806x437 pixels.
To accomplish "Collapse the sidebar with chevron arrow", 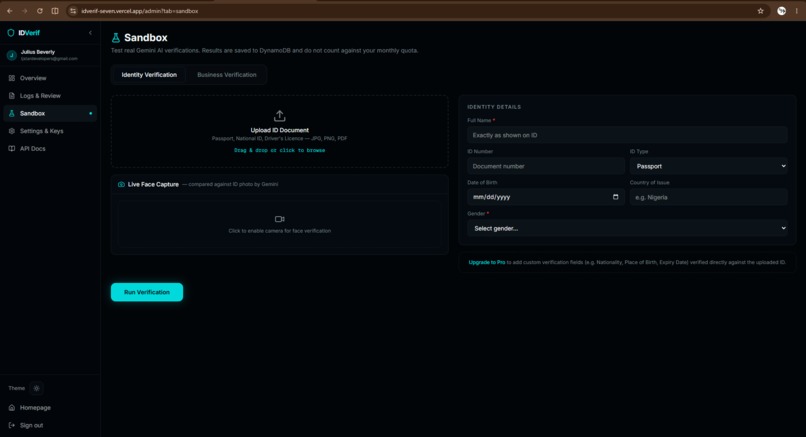I will 90,33.
